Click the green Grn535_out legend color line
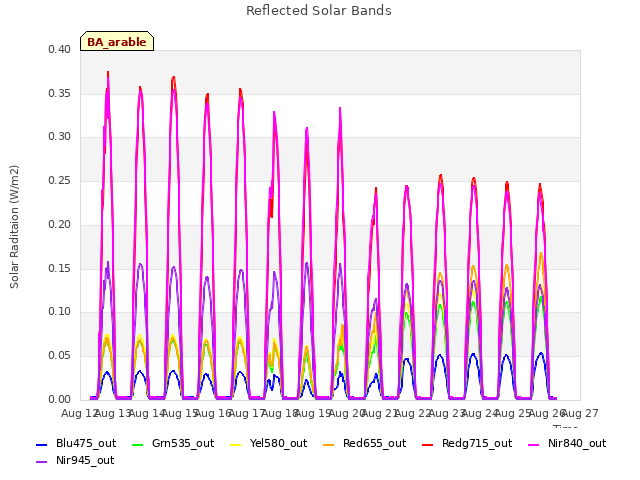Screen dimensions: 640x480 (138, 444)
